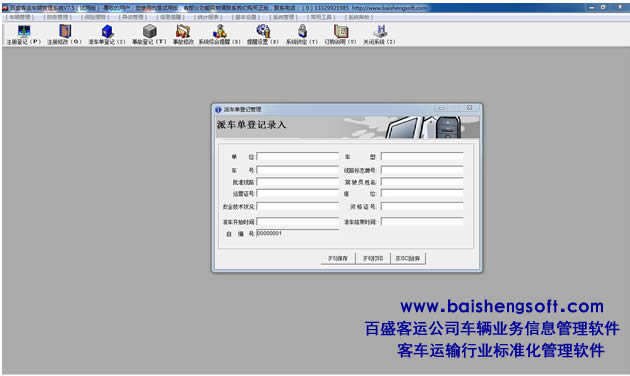This screenshot has height=376, width=630.
Task: Click the ESC放弃 cancel button
Action: pyautogui.click(x=408, y=258)
